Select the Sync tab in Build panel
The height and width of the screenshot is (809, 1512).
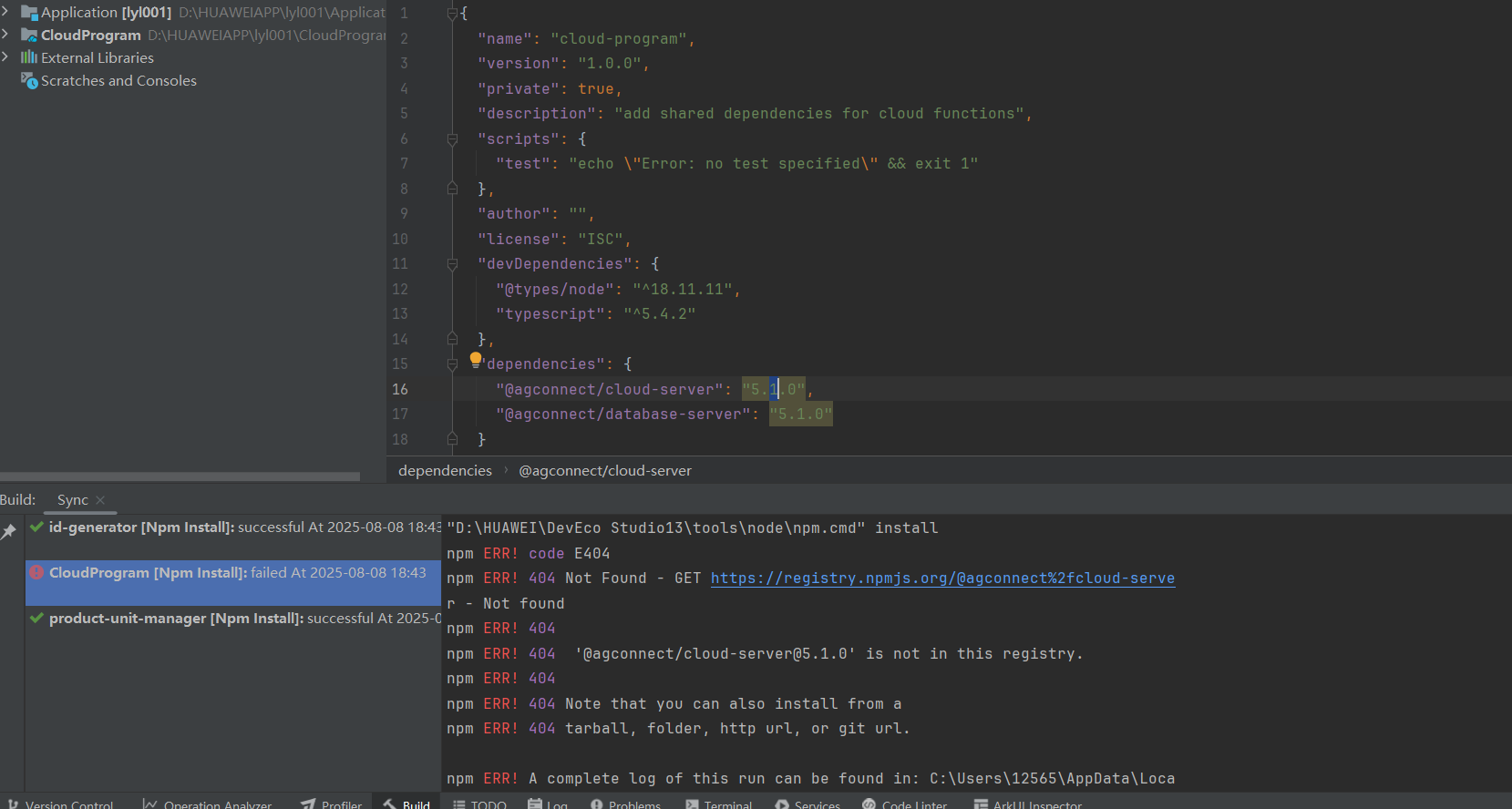click(73, 500)
